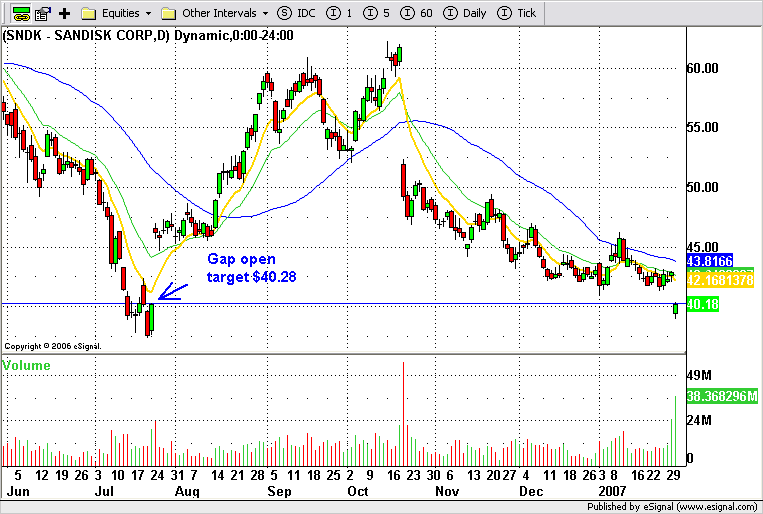Click the latest green candlestick below the 40.28 gap line
763x514 pixels.
675,310
